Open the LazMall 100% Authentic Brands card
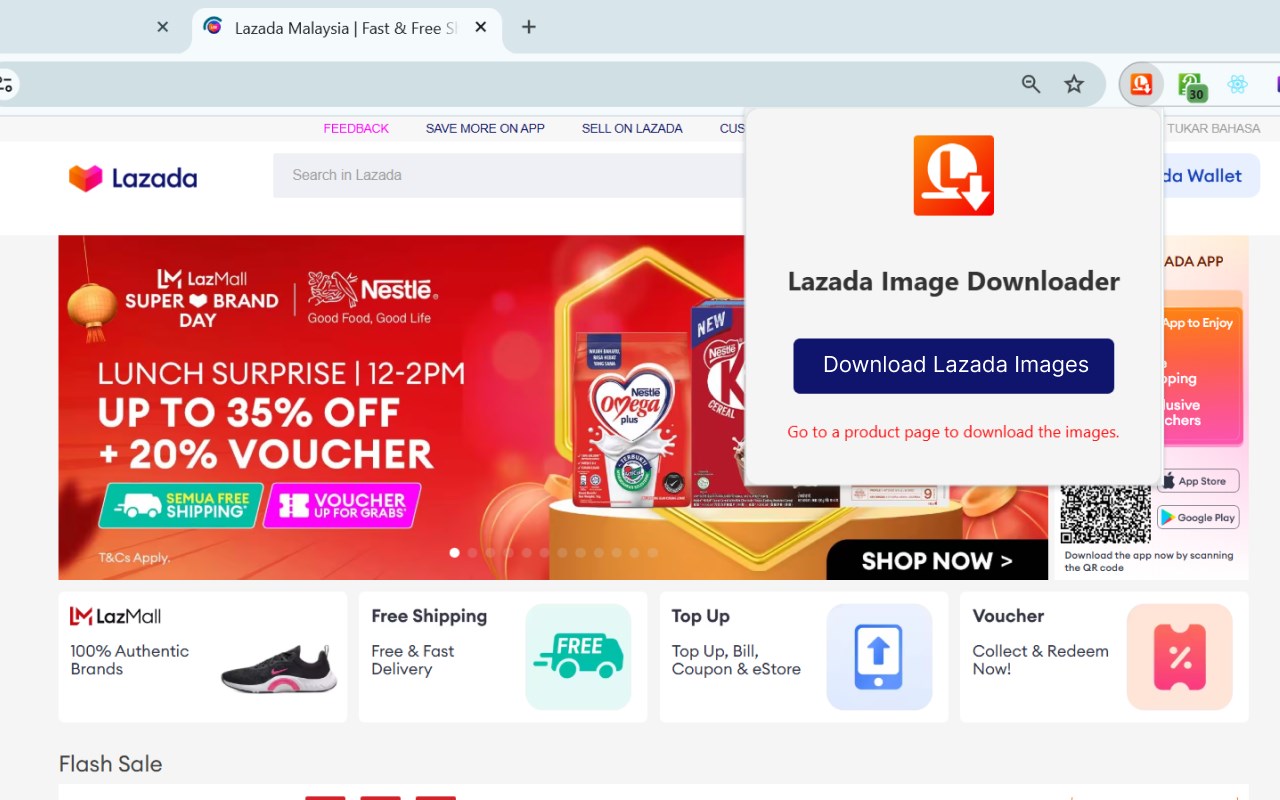The image size is (1280, 800). (x=203, y=657)
